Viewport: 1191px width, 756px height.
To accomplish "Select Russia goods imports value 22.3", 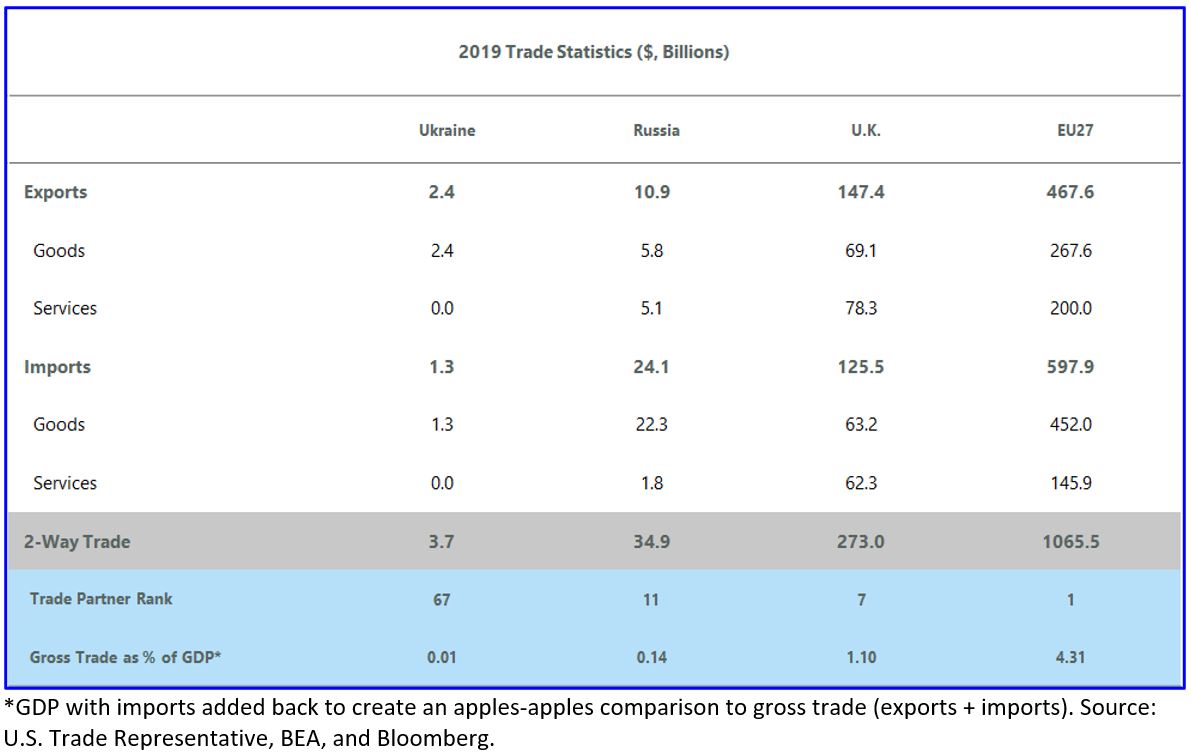I will click(651, 425).
